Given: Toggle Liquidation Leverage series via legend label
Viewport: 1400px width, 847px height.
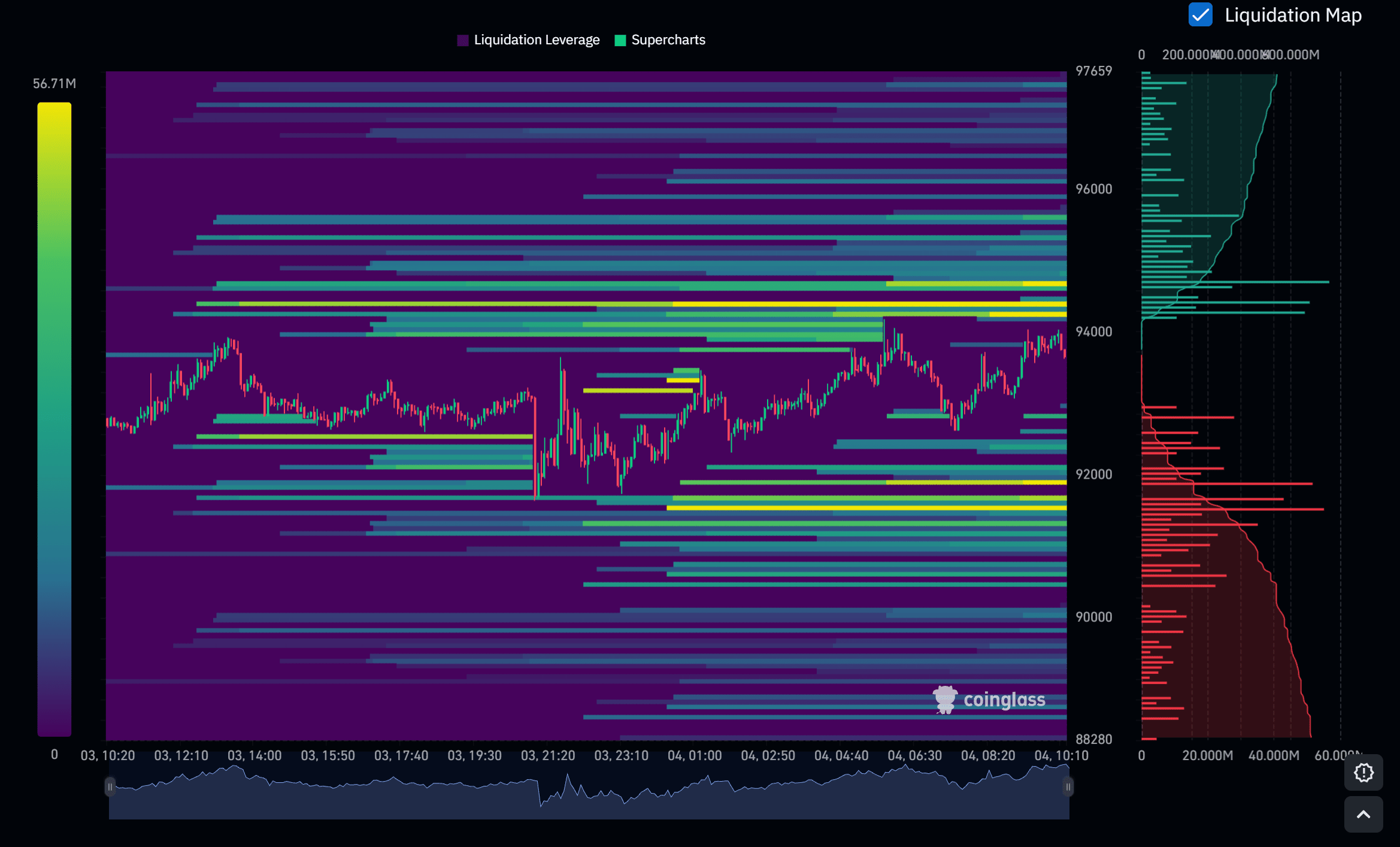Looking at the screenshot, I should point(537,40).
